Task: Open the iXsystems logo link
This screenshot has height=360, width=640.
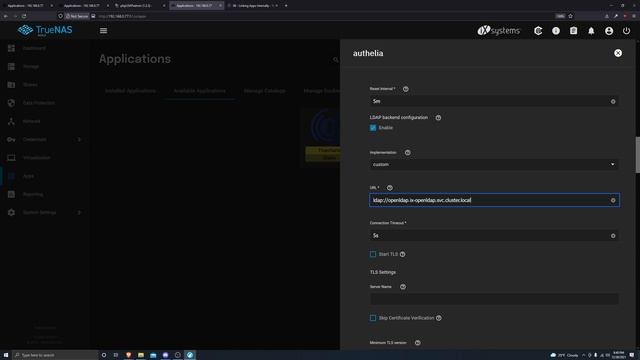Action: click(499, 31)
